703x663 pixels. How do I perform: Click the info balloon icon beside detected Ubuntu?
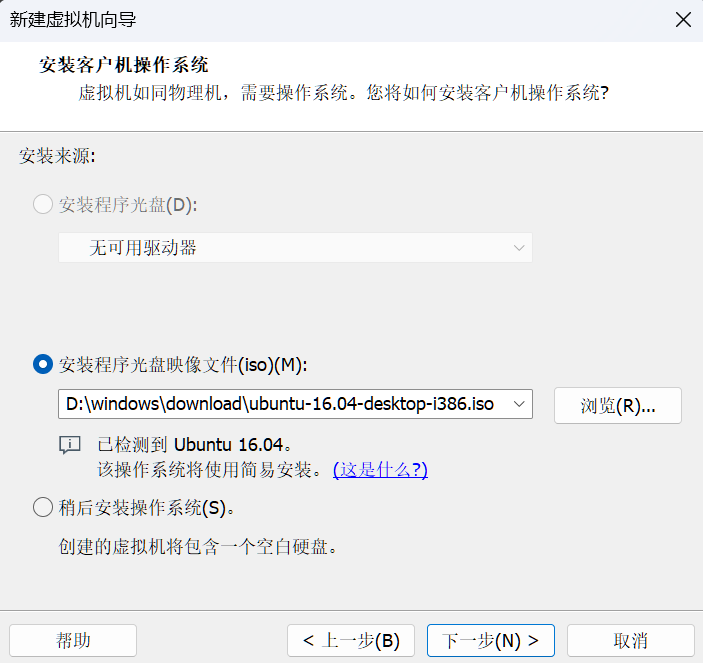pos(70,445)
